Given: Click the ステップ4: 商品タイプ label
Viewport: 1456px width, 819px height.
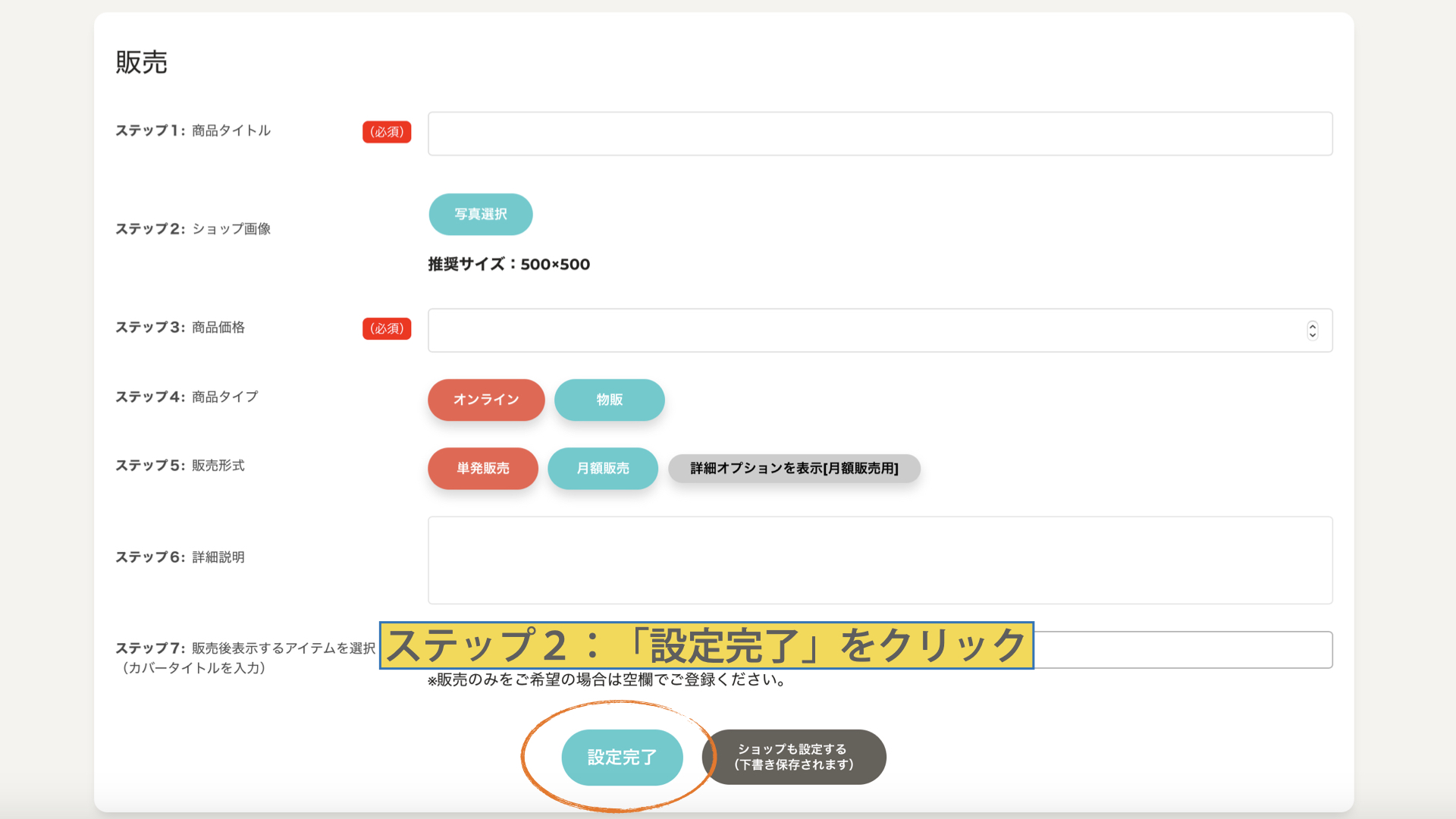Looking at the screenshot, I should 187,397.
